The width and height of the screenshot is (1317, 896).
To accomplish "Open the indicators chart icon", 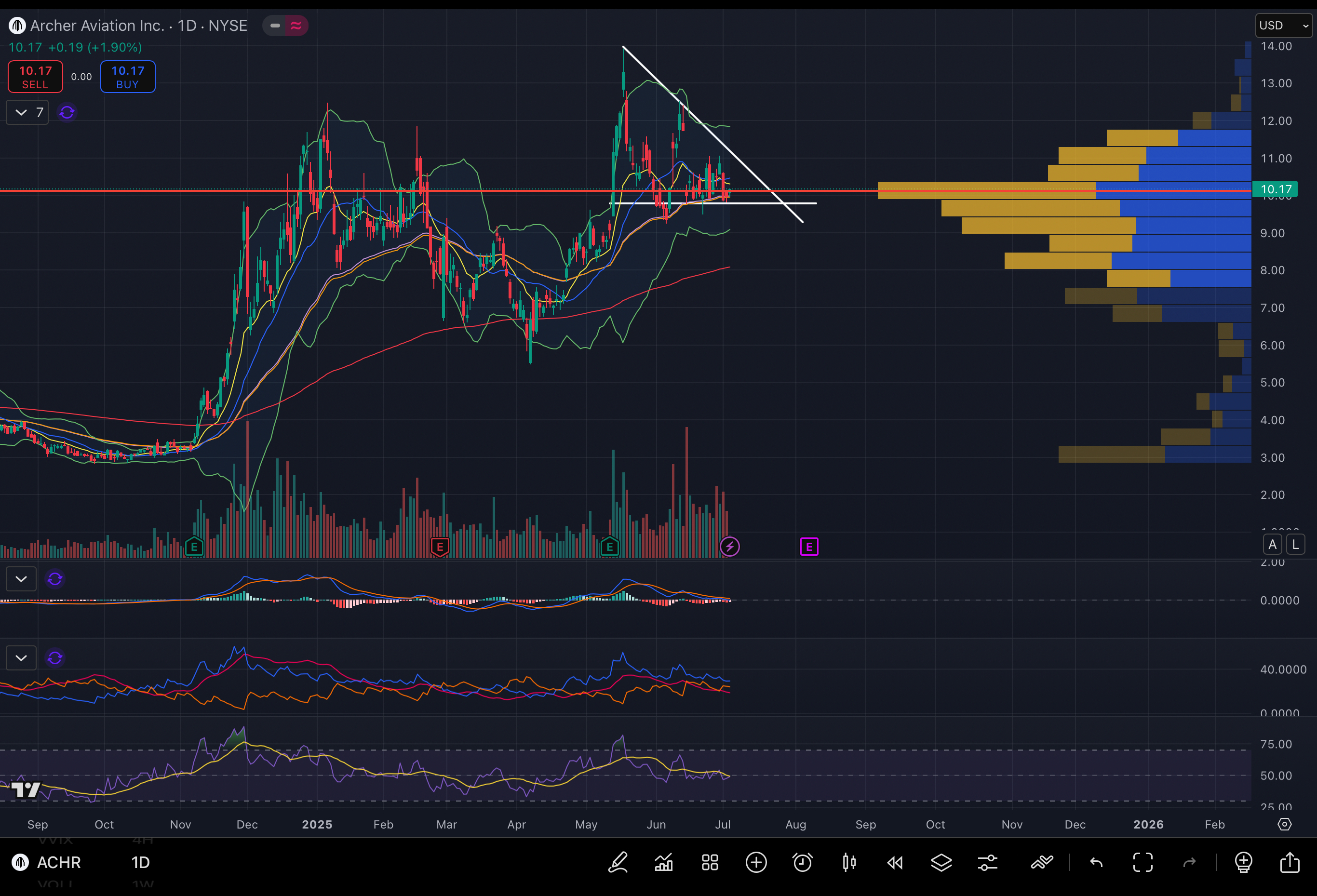I will pos(664,863).
